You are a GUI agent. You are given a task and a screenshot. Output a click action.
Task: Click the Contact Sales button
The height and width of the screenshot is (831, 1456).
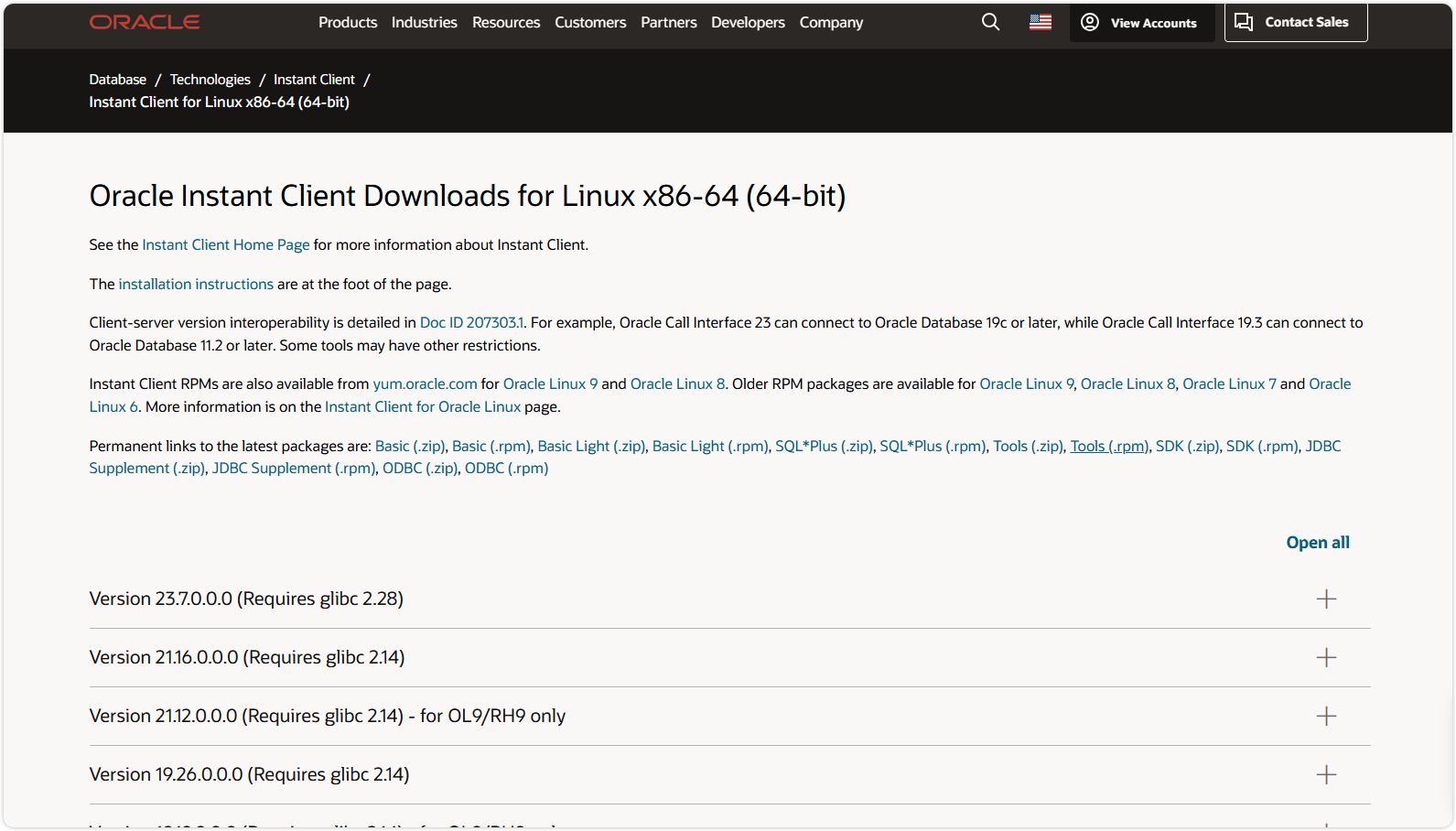[1296, 22]
